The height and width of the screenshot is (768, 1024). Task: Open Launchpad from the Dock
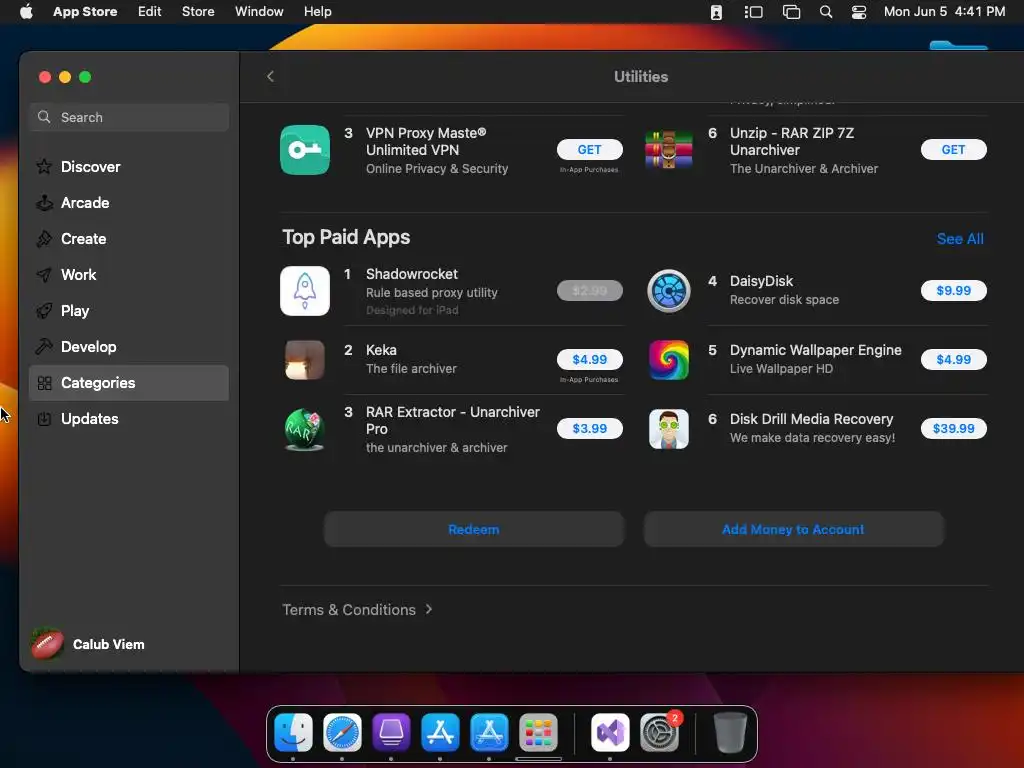point(538,733)
